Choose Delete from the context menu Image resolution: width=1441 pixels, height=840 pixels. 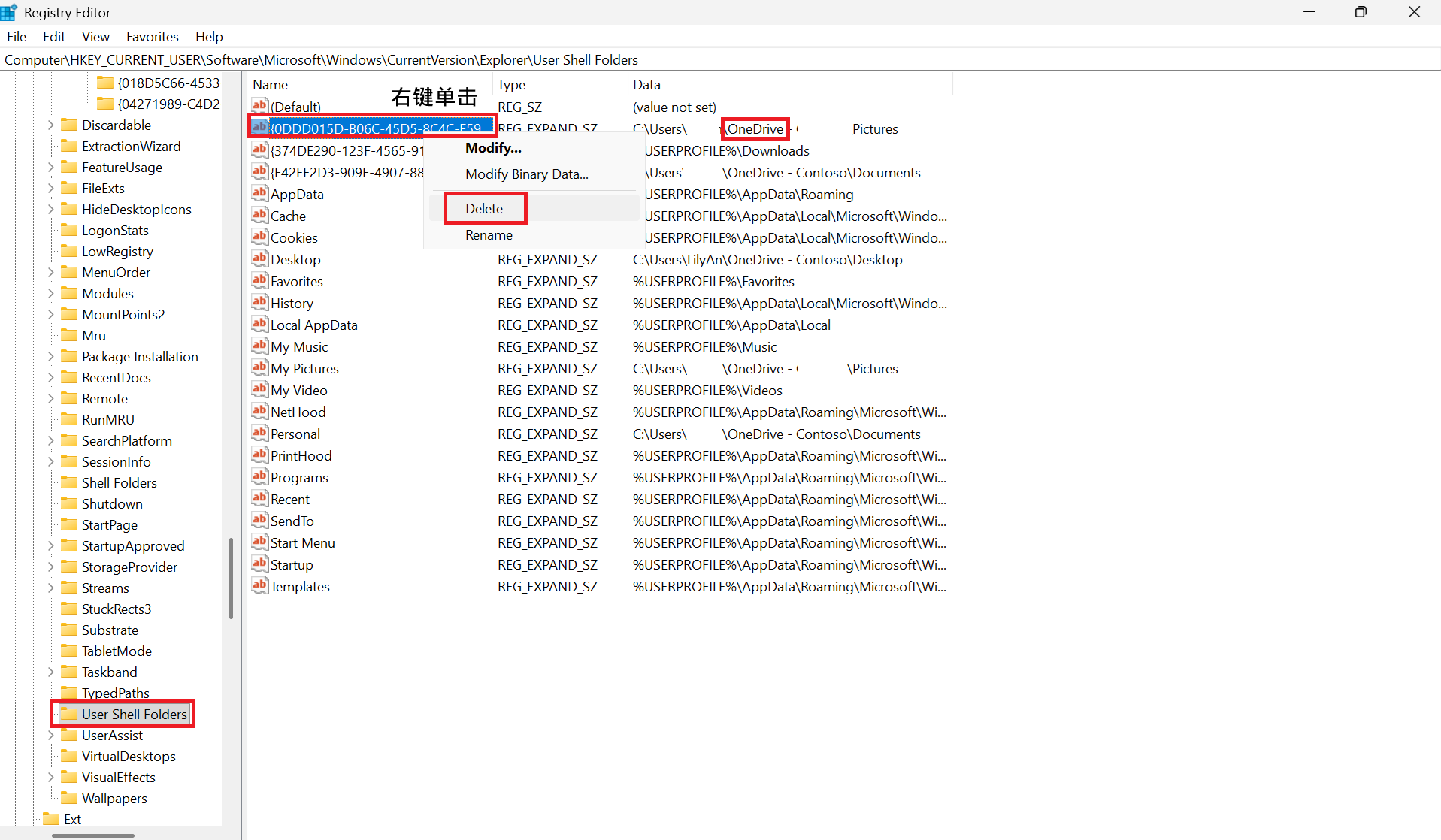point(484,208)
